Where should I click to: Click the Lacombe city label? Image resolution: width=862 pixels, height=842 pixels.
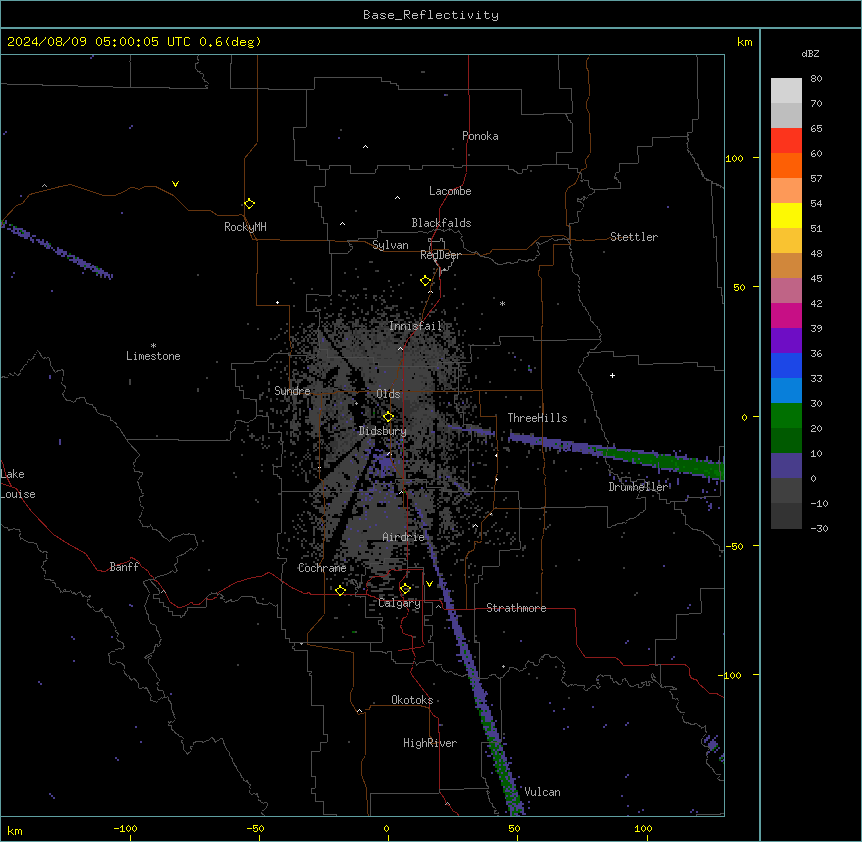(450, 191)
